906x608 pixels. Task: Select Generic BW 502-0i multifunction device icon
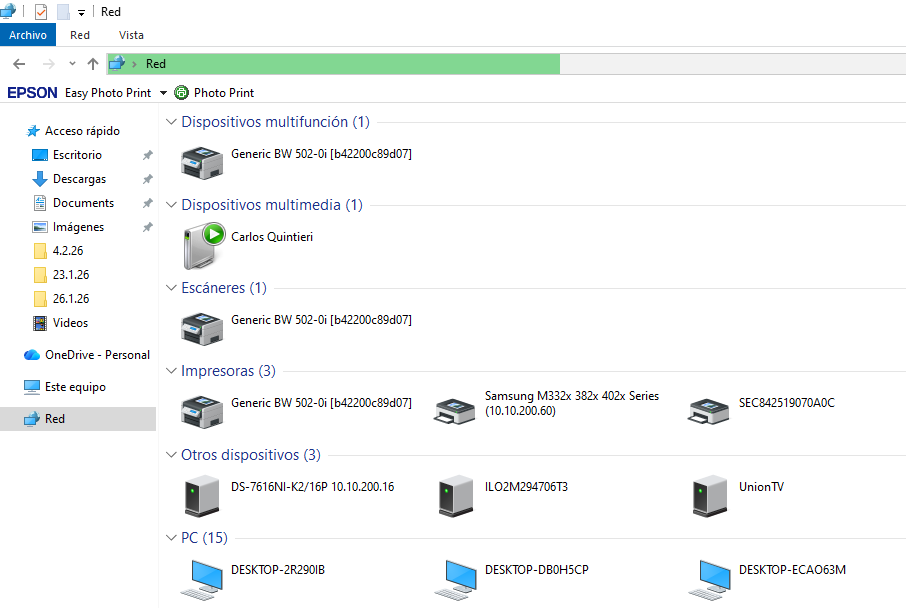(202, 163)
